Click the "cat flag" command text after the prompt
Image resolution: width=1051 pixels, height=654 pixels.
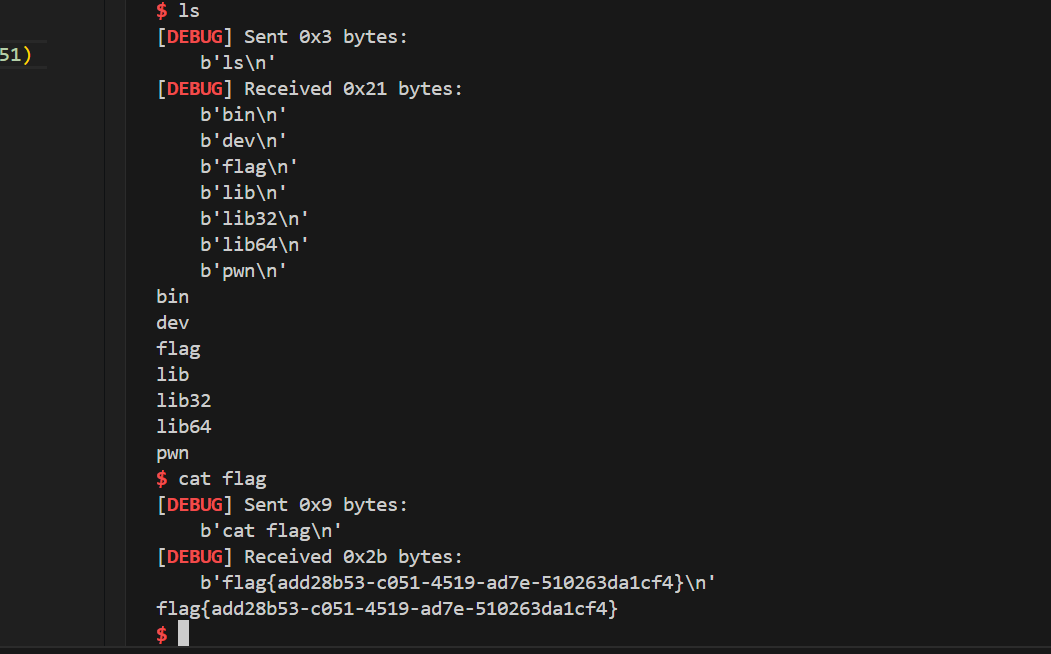223,478
